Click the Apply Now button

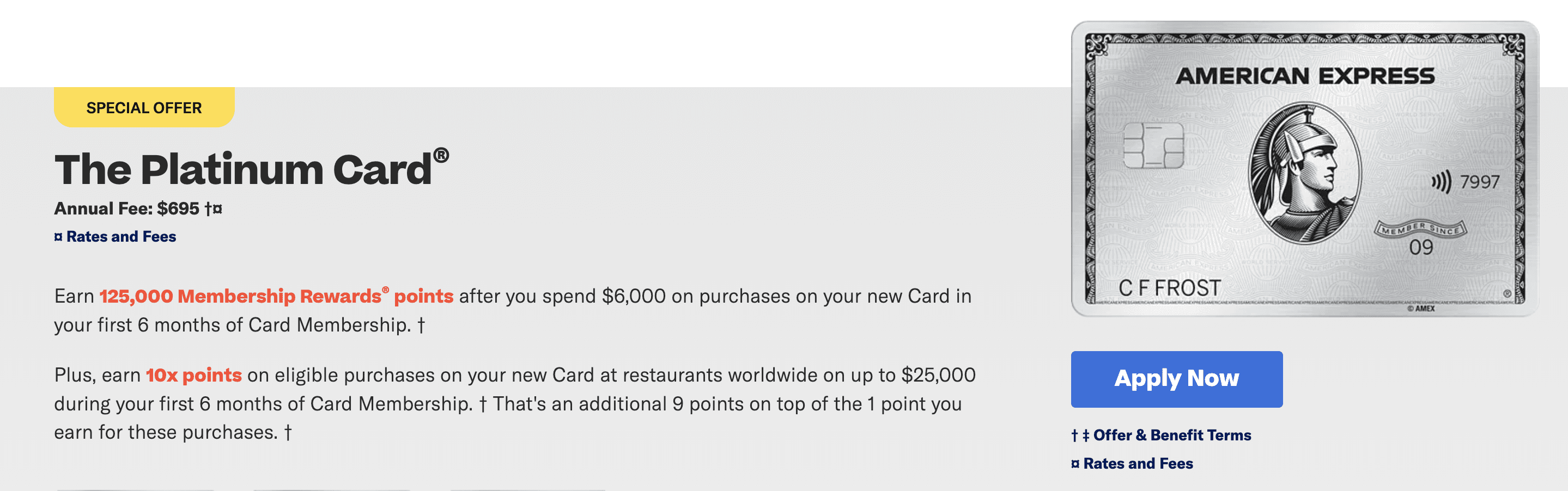click(x=1176, y=378)
